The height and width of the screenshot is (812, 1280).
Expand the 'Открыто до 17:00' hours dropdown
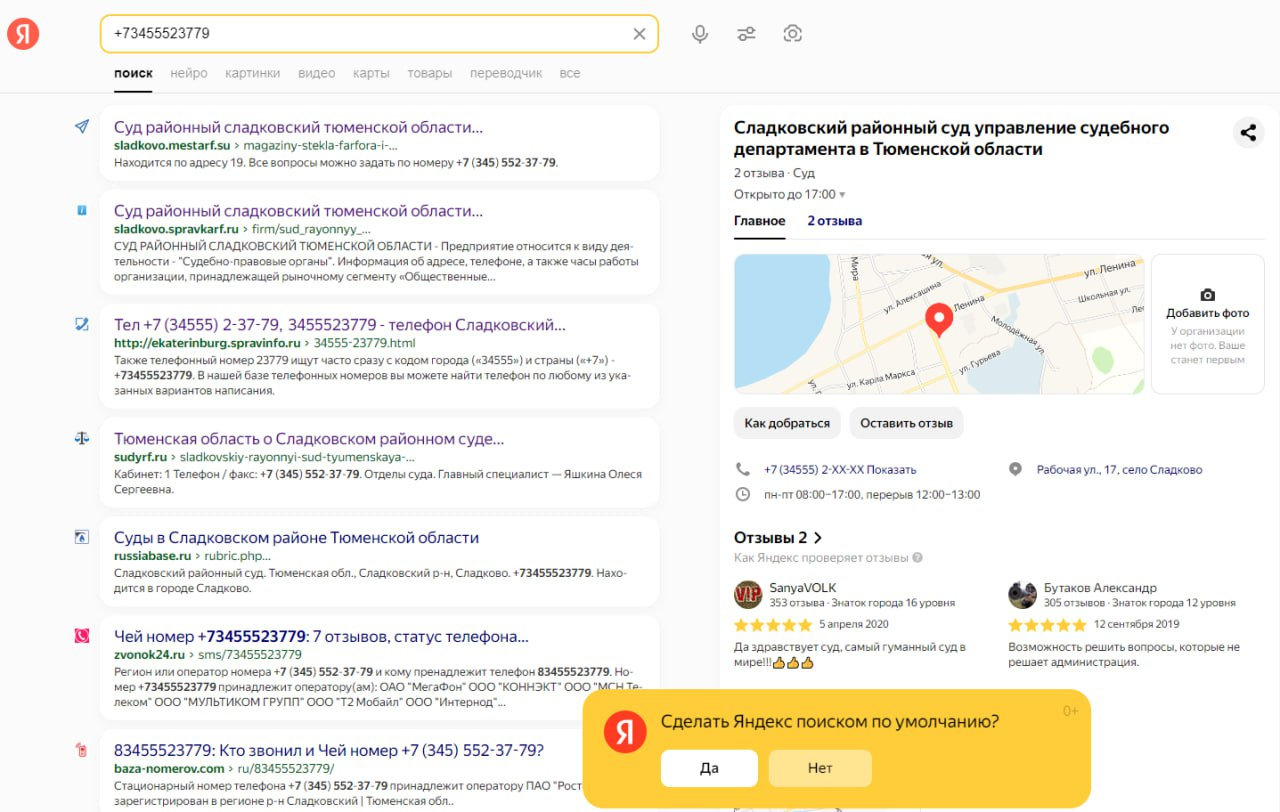pos(842,195)
